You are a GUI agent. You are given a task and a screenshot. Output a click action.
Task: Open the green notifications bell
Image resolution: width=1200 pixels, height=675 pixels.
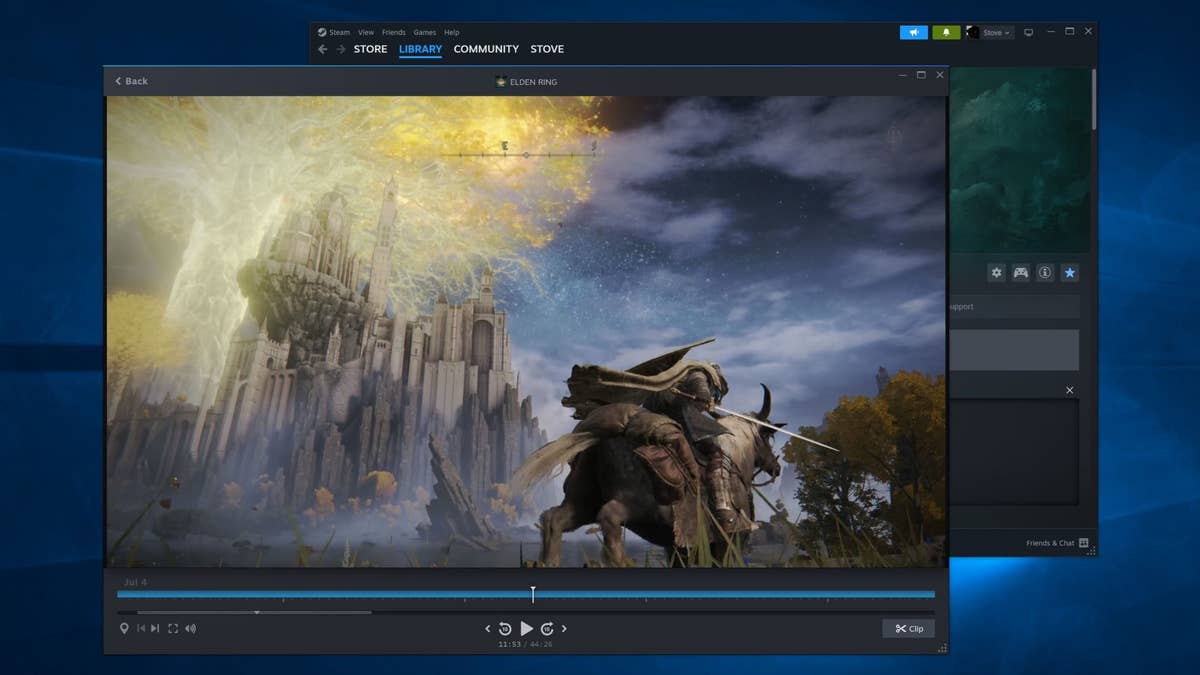click(945, 31)
